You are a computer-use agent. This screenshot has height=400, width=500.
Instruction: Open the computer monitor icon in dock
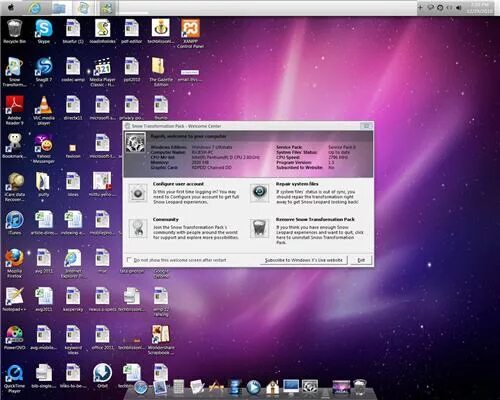coord(291,387)
